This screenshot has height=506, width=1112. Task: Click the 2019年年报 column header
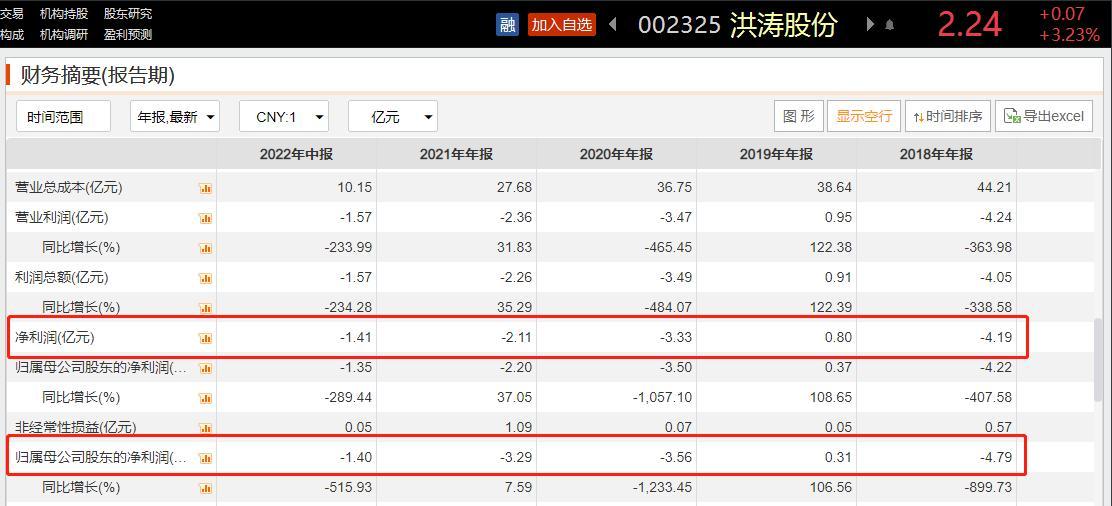777,155
